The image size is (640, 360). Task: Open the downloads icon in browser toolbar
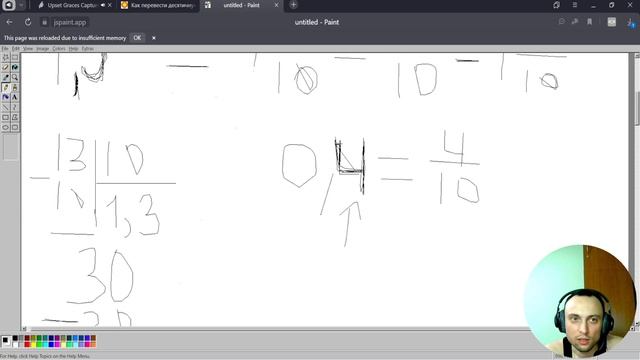pos(631,22)
